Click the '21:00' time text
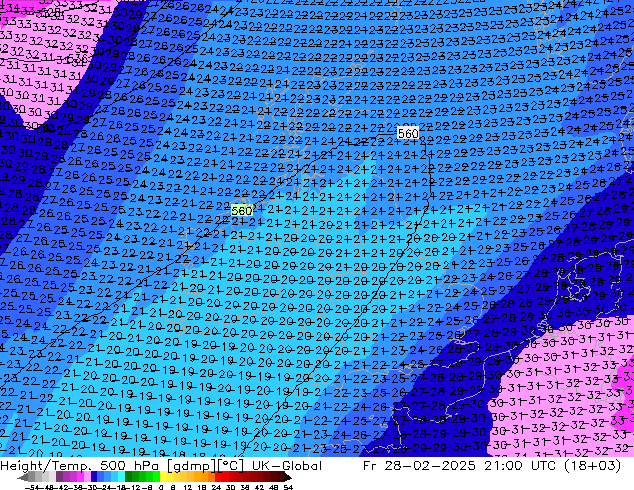The height and width of the screenshot is (490, 634). pyautogui.click(x=503, y=466)
